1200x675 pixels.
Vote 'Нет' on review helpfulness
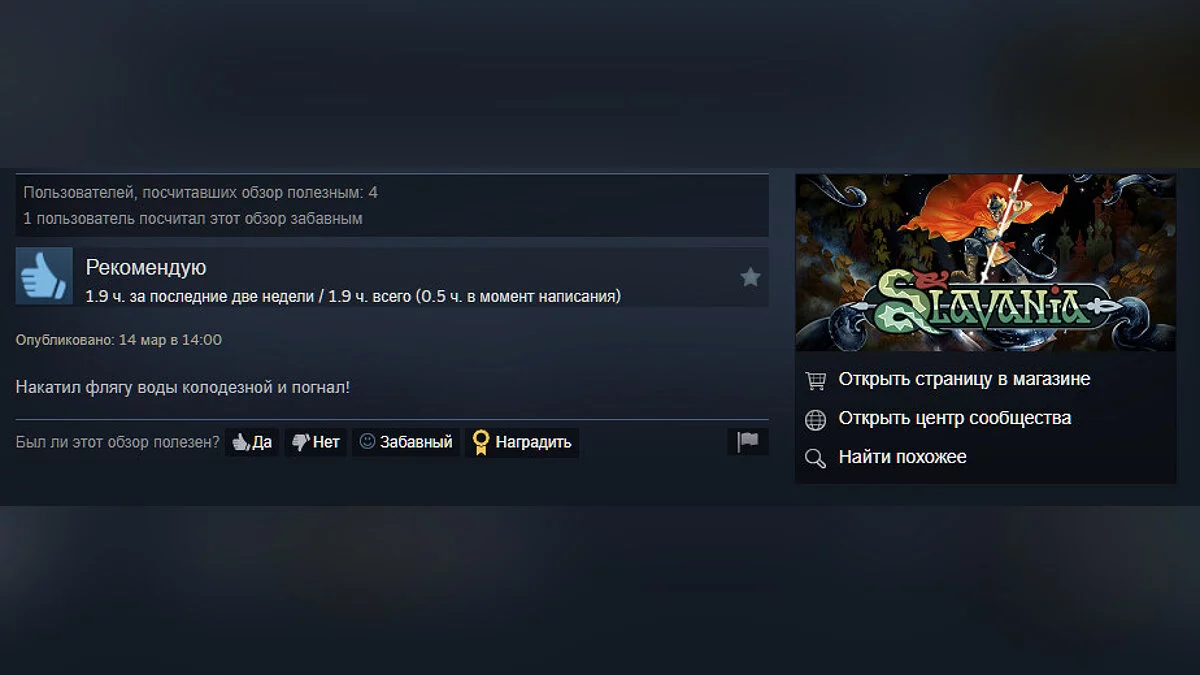[315, 442]
